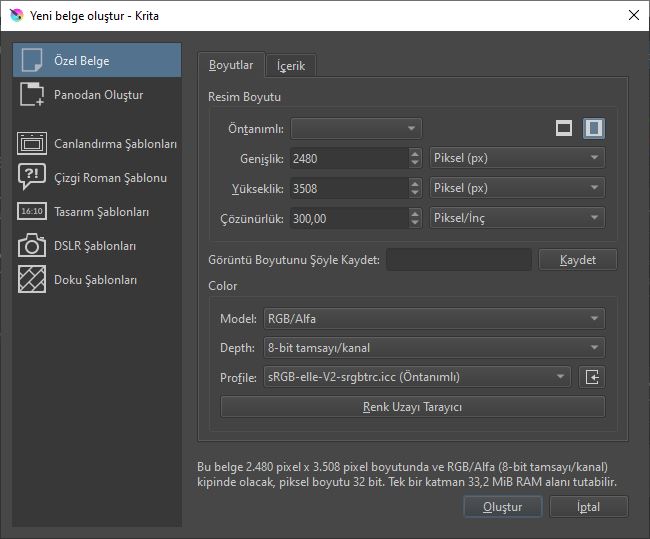Image resolution: width=650 pixels, height=539 pixels.
Task: Open the Doku Şablonları label in the sidebar
Action: 95,280
